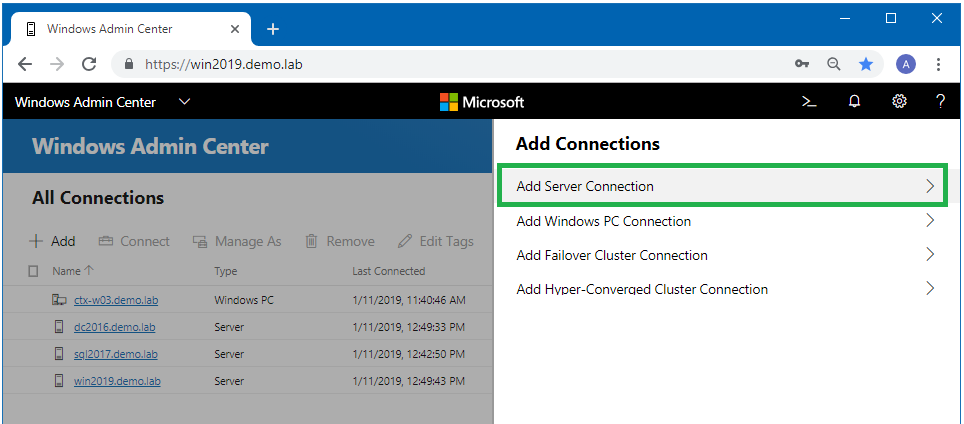Open the settings gear in header
964x424 pixels.
tap(899, 102)
